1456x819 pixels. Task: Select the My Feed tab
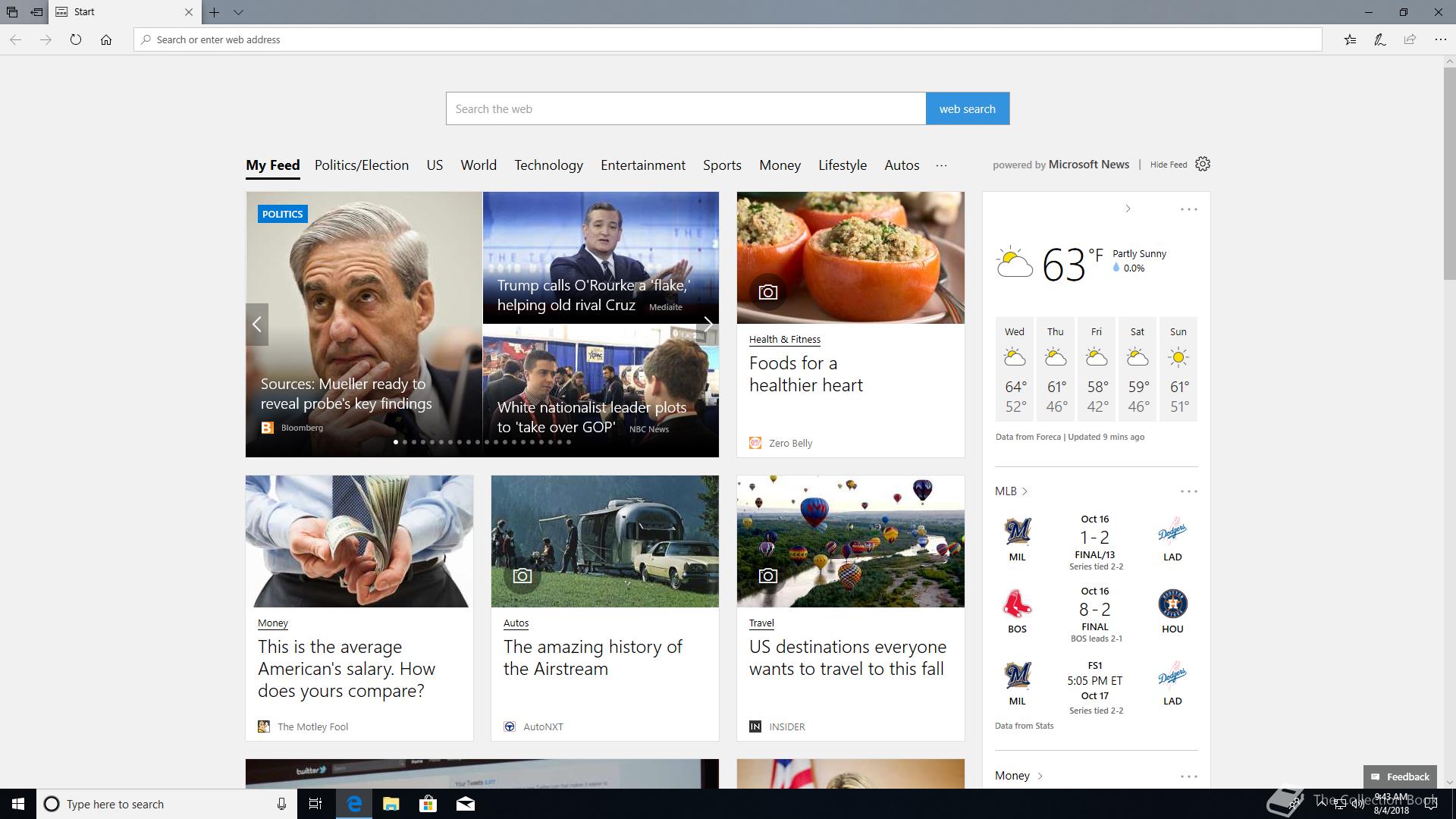click(x=272, y=165)
